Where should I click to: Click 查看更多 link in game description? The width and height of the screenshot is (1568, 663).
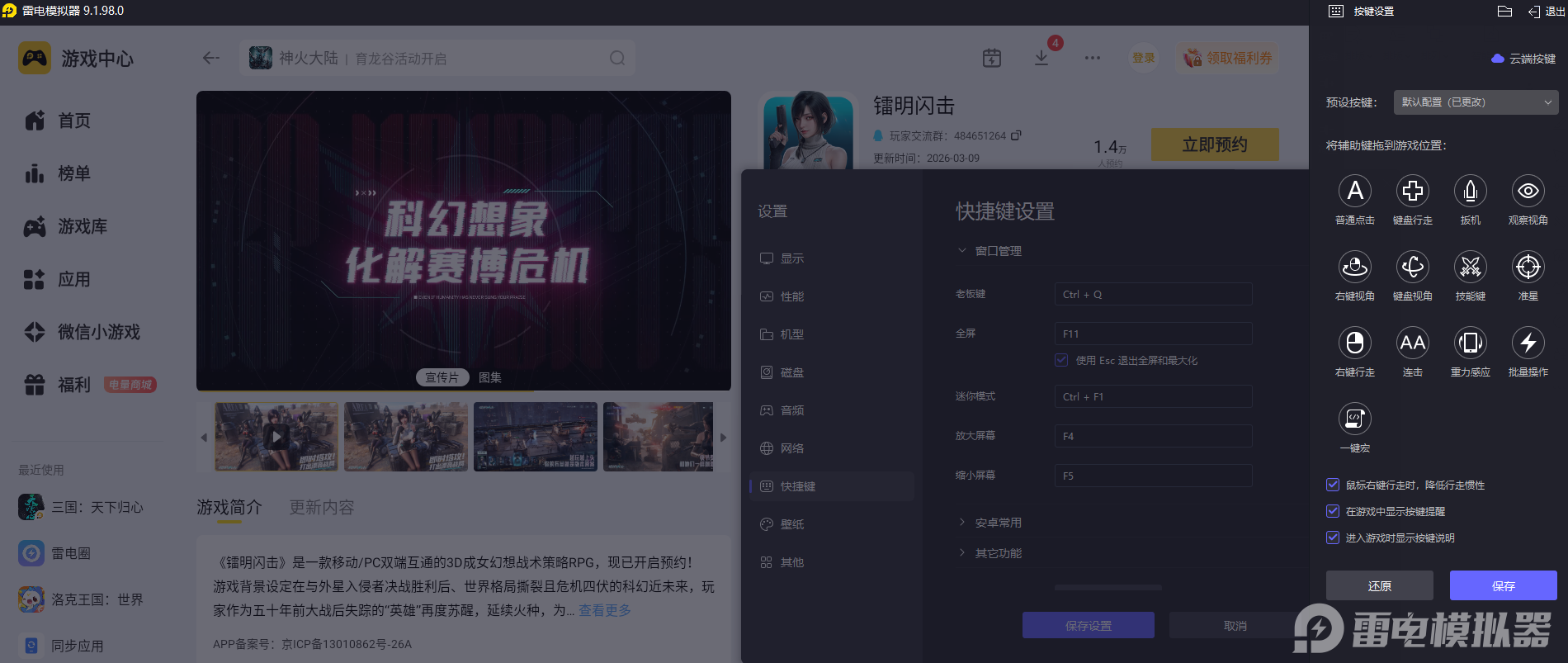pos(605,610)
